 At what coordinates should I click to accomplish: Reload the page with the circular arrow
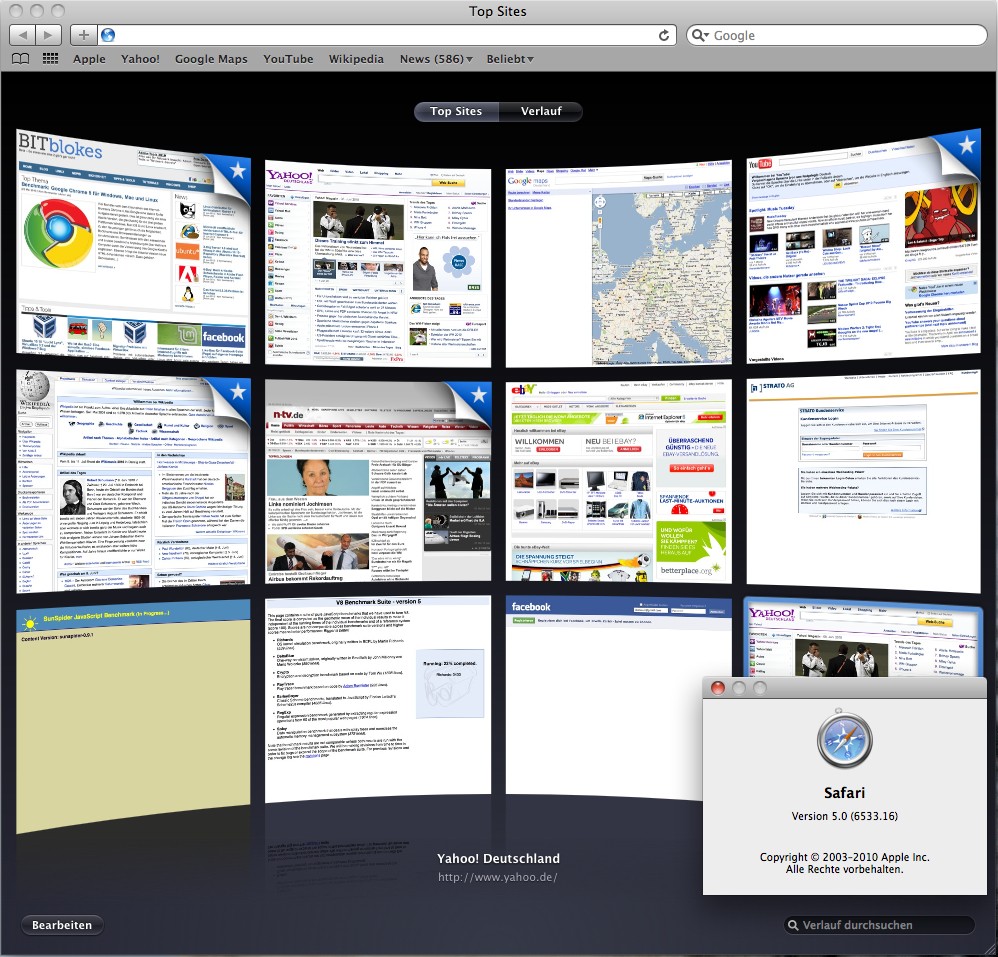(664, 35)
